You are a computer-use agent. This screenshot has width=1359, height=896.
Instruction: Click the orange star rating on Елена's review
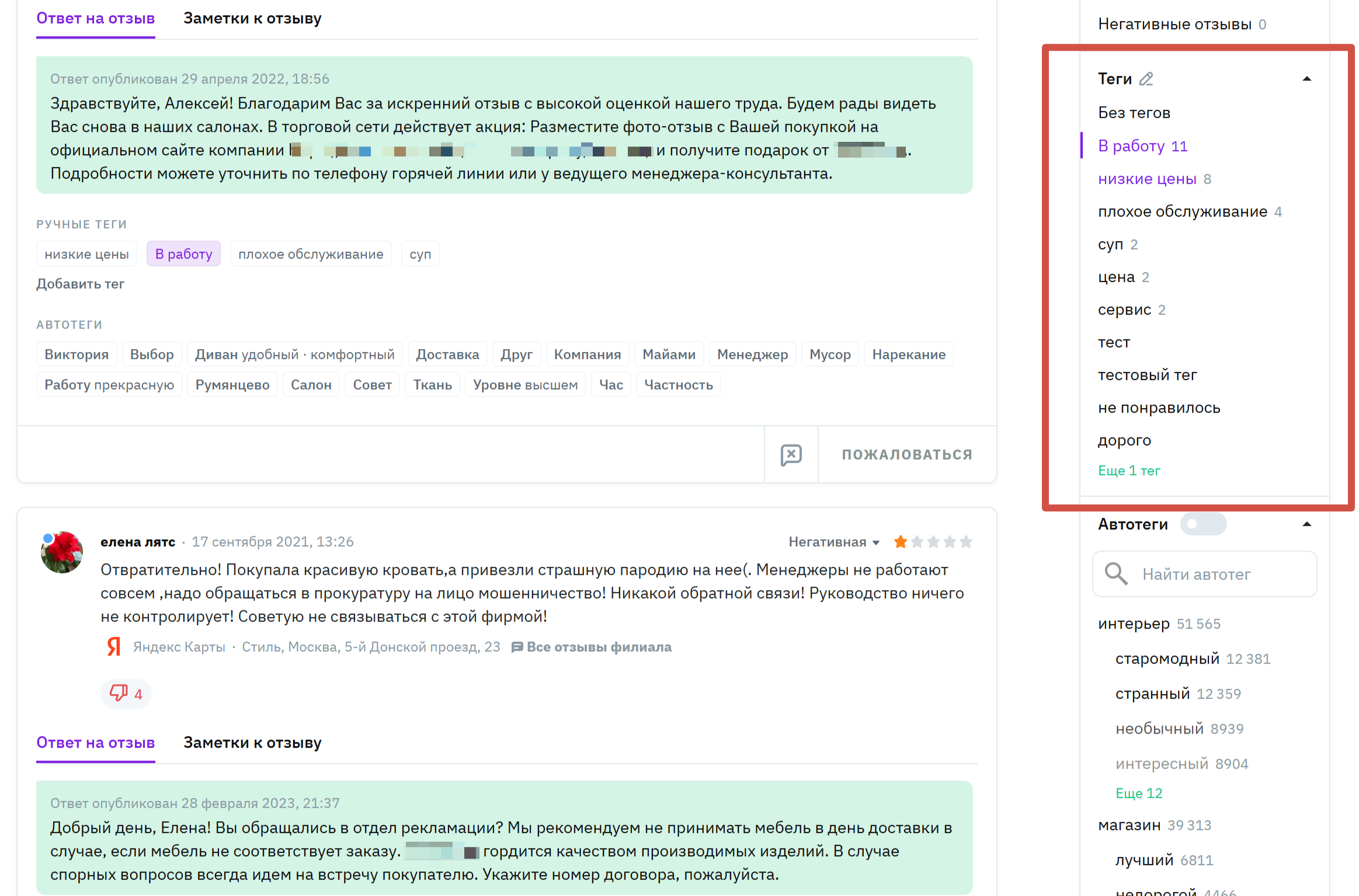pyautogui.click(x=900, y=542)
